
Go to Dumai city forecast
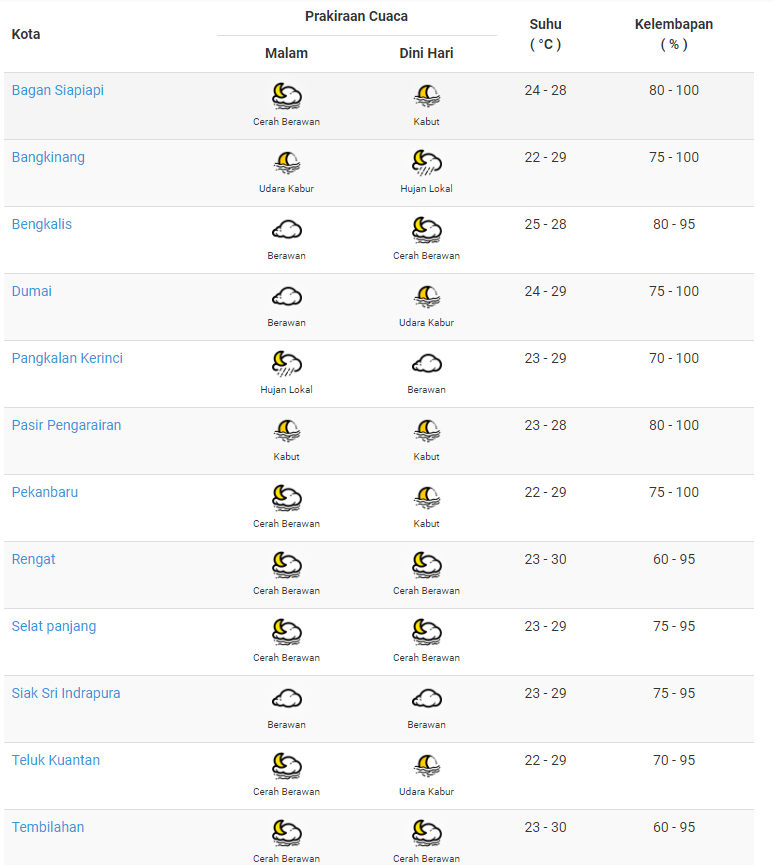click(x=32, y=291)
